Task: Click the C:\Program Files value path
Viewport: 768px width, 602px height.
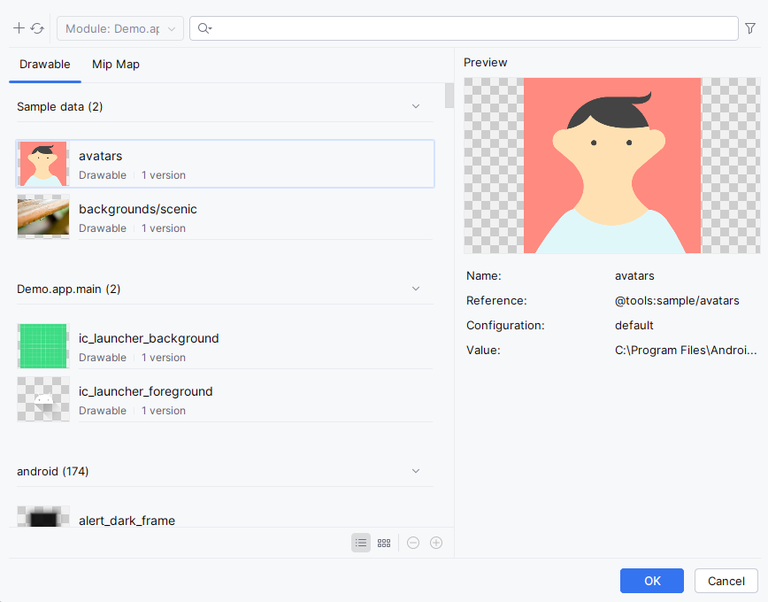Action: [686, 350]
